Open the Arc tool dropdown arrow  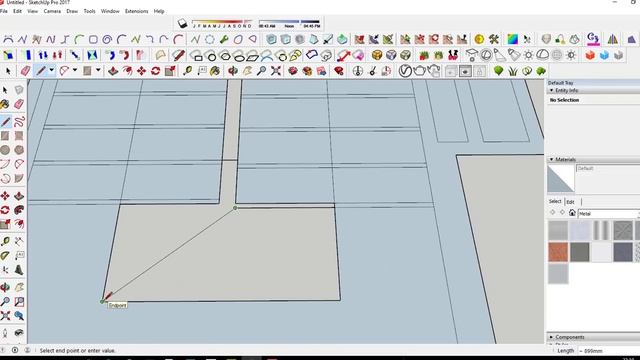[75, 71]
